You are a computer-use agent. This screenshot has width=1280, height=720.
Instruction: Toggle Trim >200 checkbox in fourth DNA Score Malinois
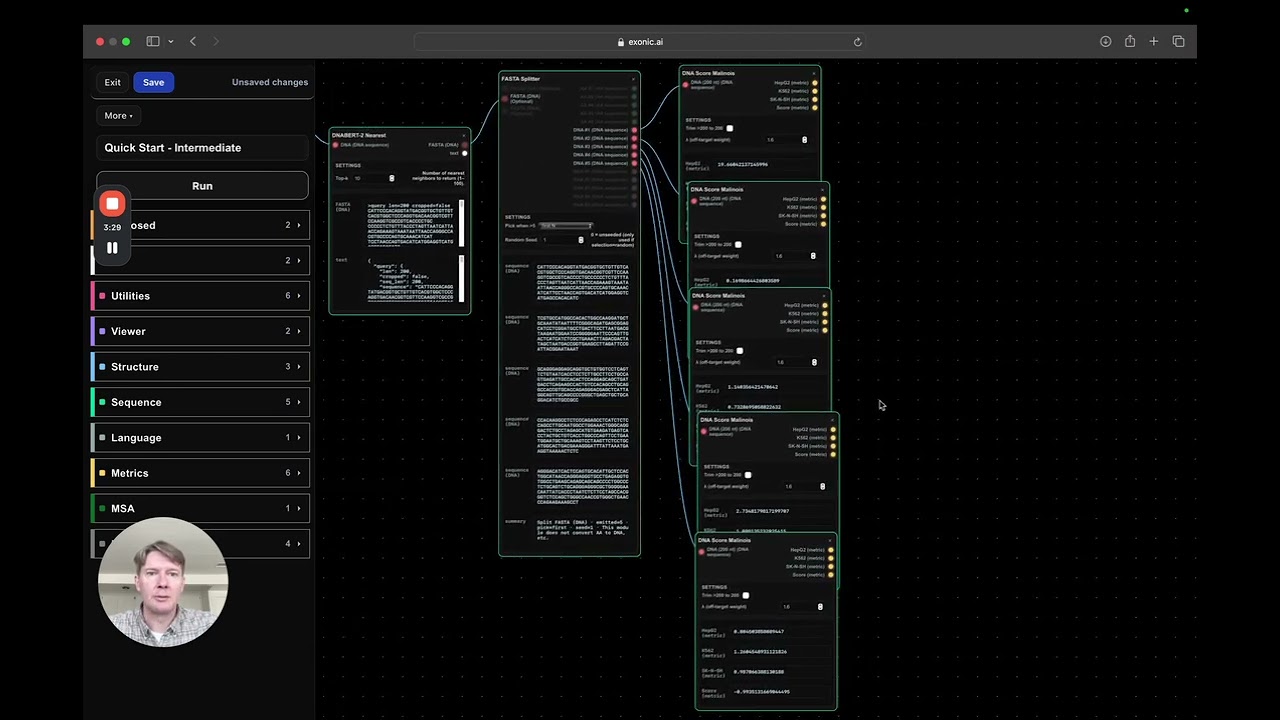click(748, 475)
